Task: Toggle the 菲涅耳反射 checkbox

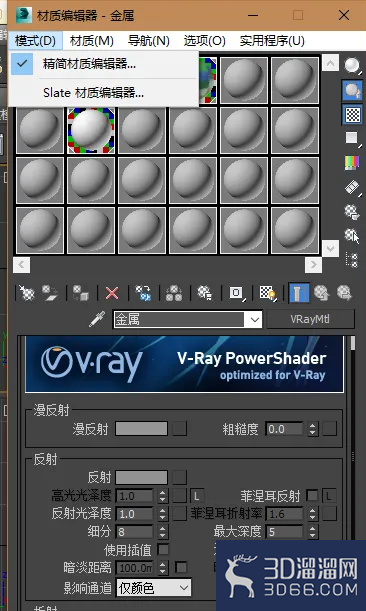Action: pos(312,496)
